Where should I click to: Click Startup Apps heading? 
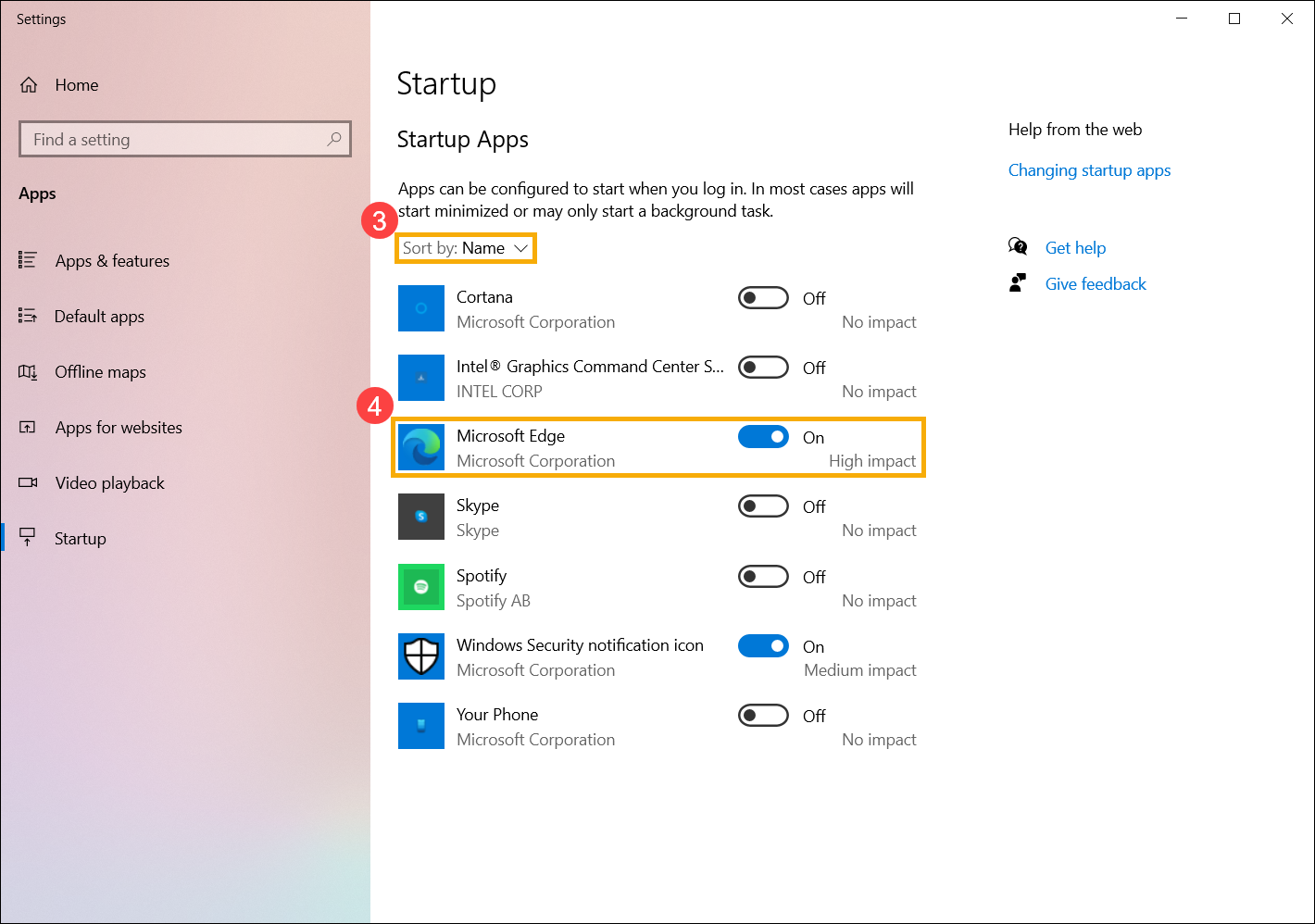[x=463, y=140]
